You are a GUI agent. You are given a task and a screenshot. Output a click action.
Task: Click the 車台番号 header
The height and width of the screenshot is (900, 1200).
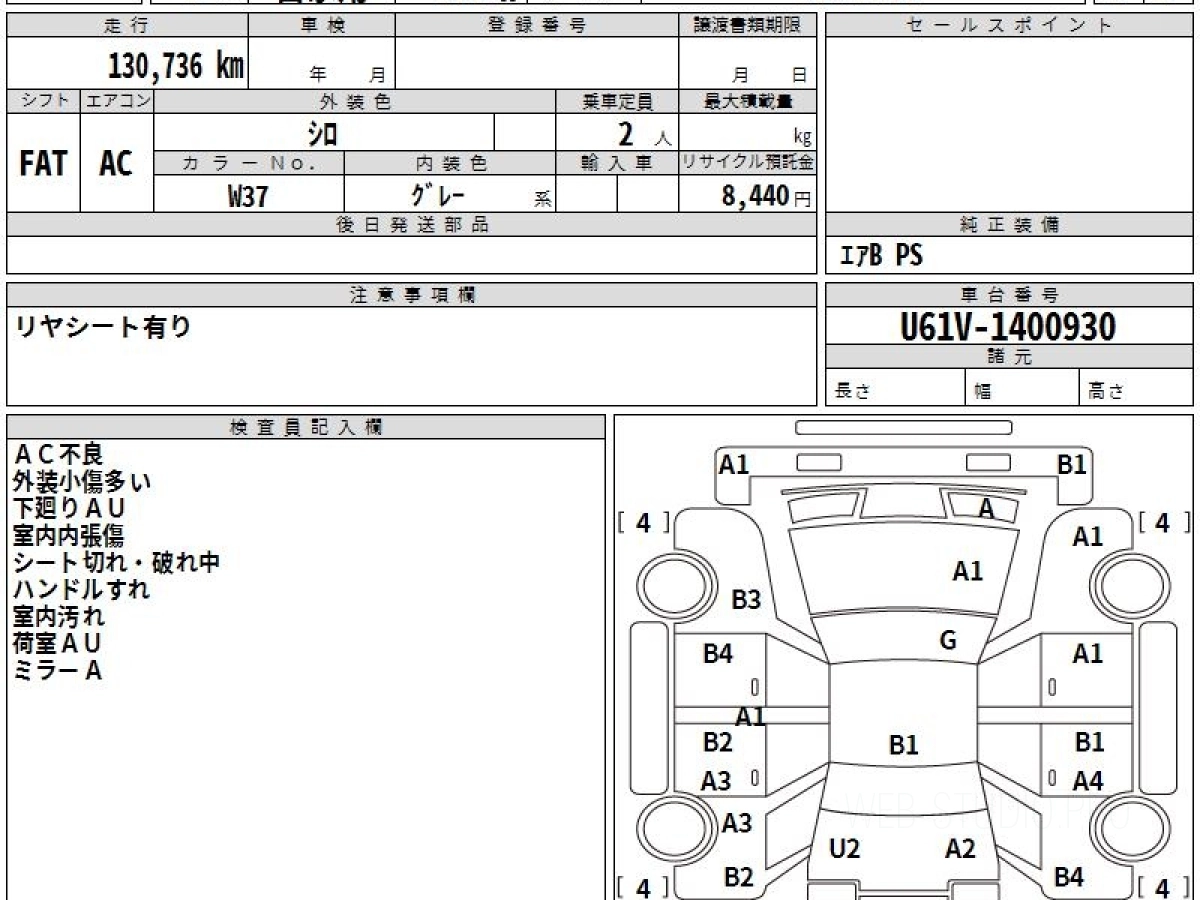pyautogui.click(x=1009, y=295)
